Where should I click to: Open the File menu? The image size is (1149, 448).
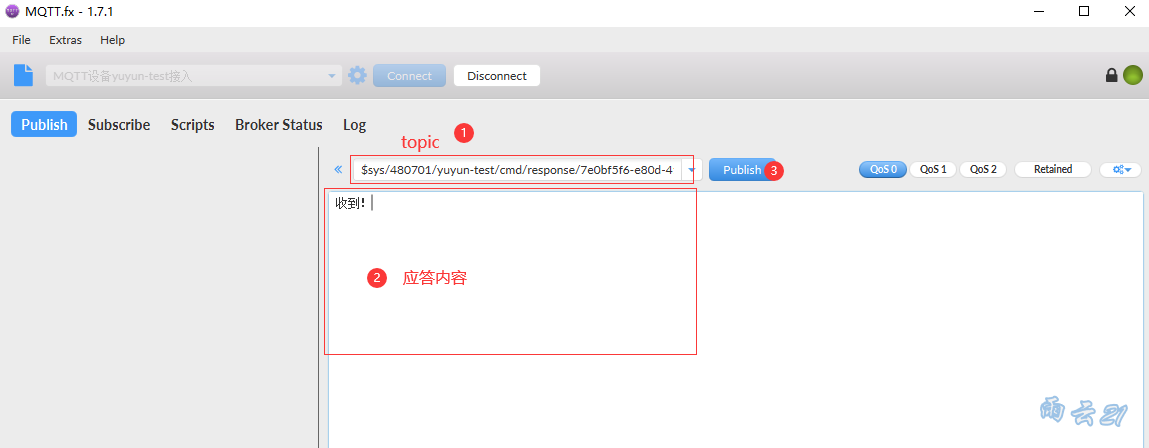(x=21, y=40)
